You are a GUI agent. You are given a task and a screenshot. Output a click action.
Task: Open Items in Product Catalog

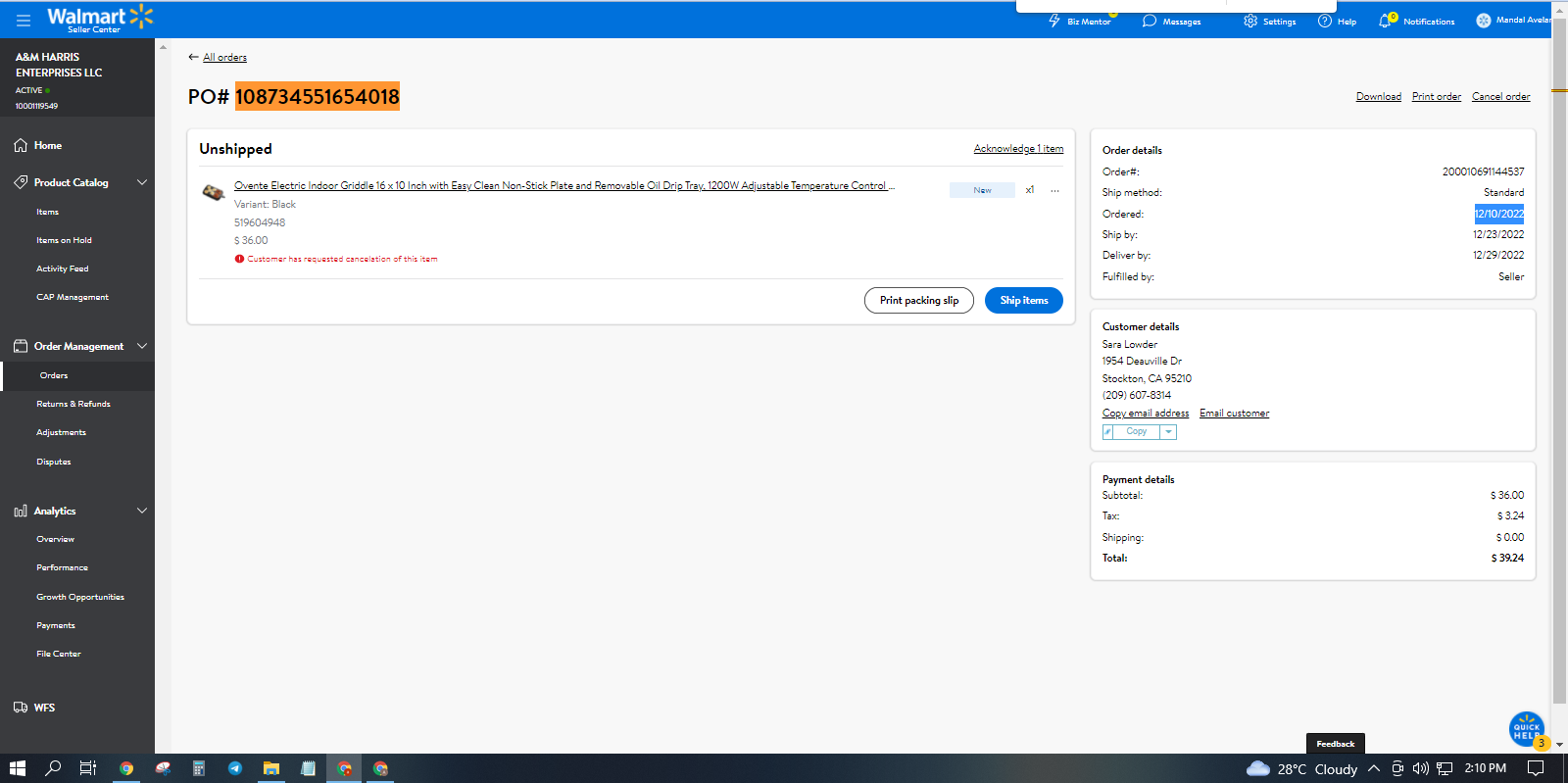48,212
